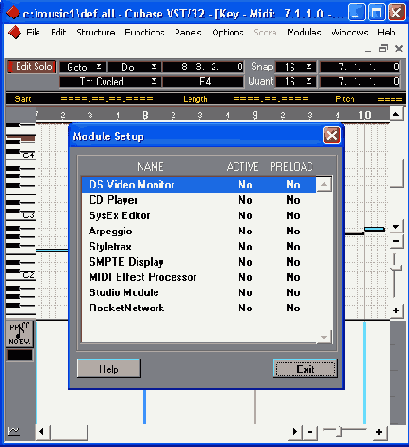This screenshot has width=409, height=447.
Task: Close the Module Setup dialog with X
Action: tap(332, 135)
